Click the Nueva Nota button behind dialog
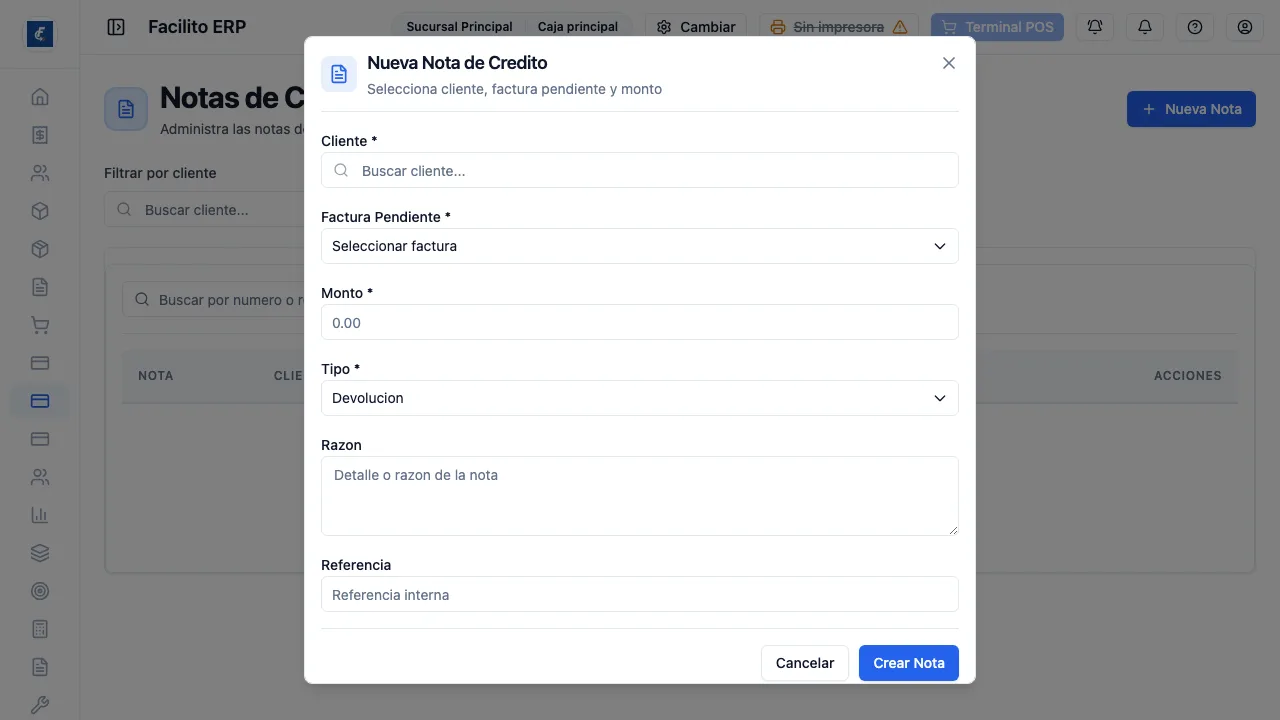1280x720 pixels. pyautogui.click(x=1191, y=109)
